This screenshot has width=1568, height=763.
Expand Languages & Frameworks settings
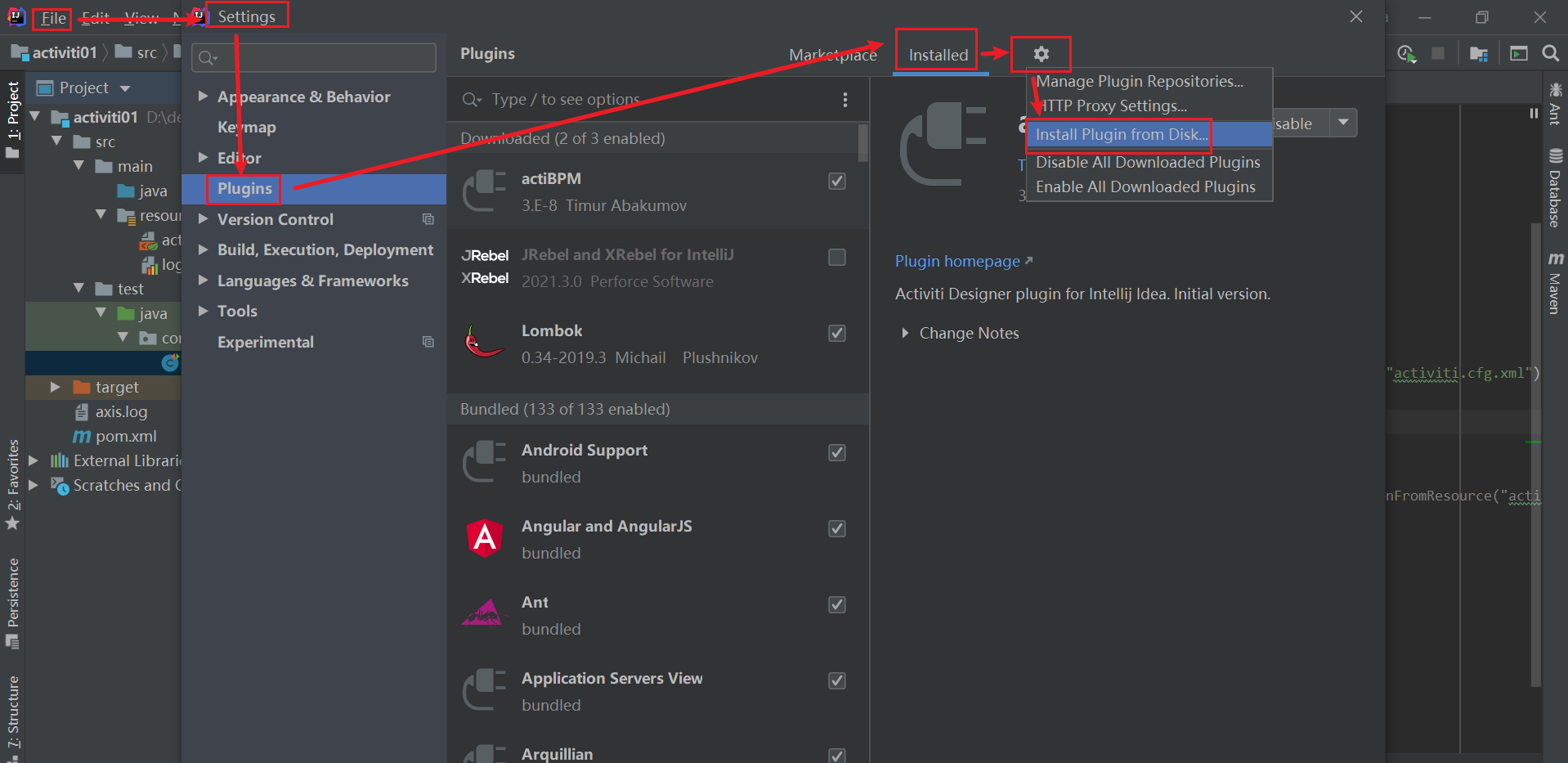tap(203, 281)
